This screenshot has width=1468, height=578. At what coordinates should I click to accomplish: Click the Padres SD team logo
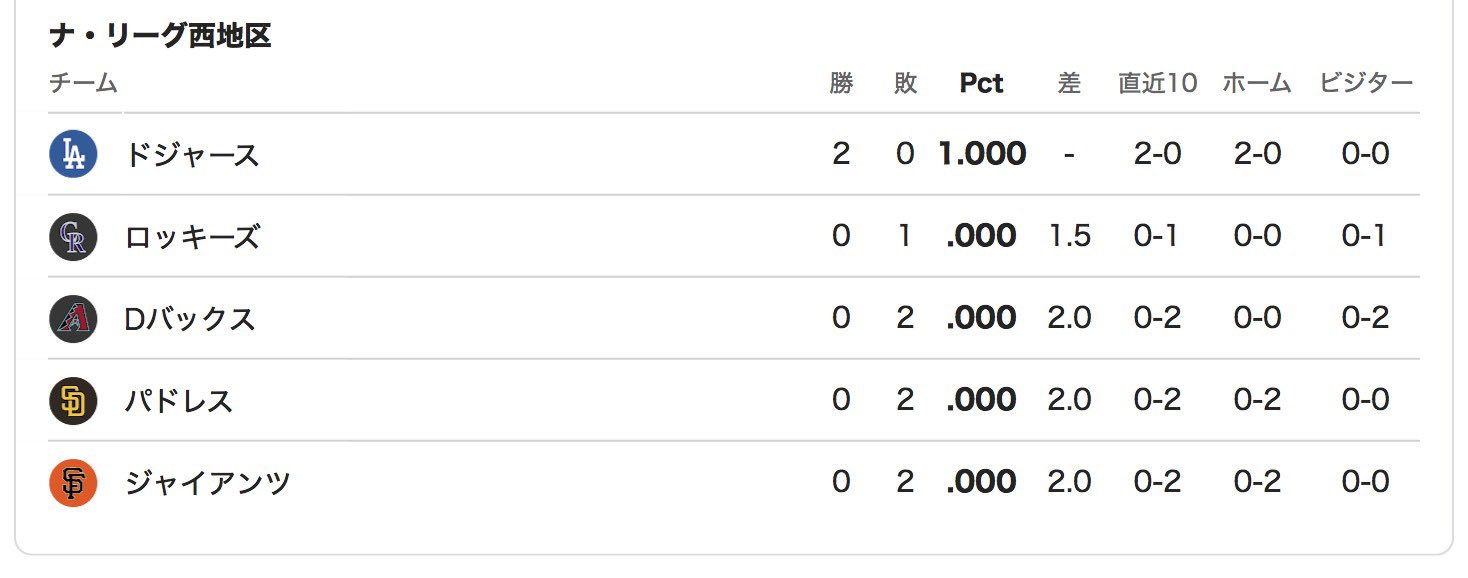73,401
